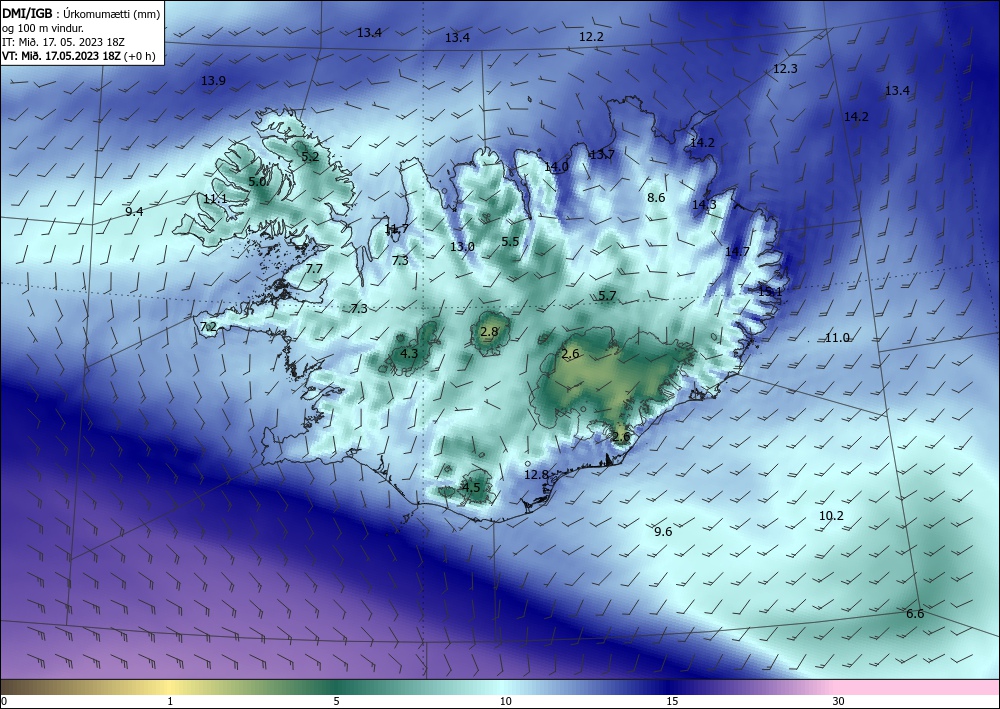Click the color scale label 5
1000x709 pixels.
pos(336,702)
